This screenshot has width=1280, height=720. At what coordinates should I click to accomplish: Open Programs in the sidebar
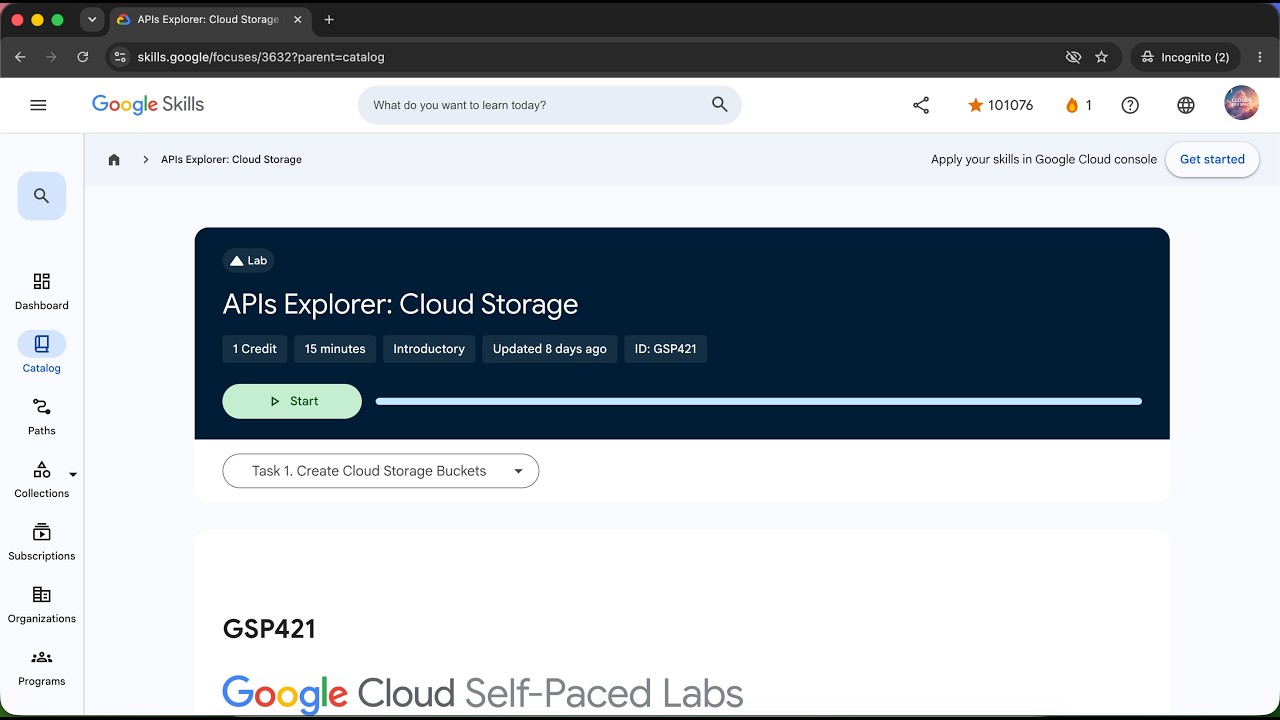click(42, 667)
